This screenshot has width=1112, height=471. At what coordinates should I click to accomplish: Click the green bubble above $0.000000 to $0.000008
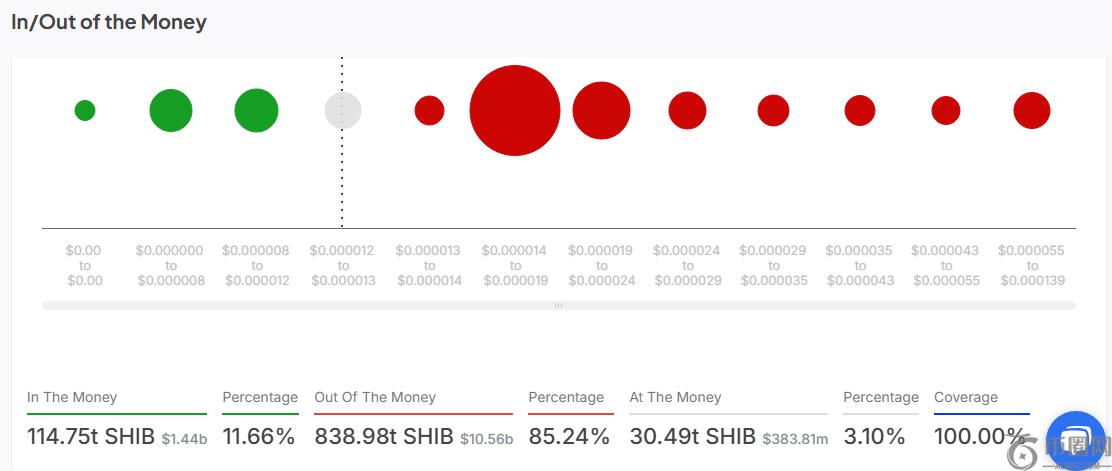tap(171, 110)
